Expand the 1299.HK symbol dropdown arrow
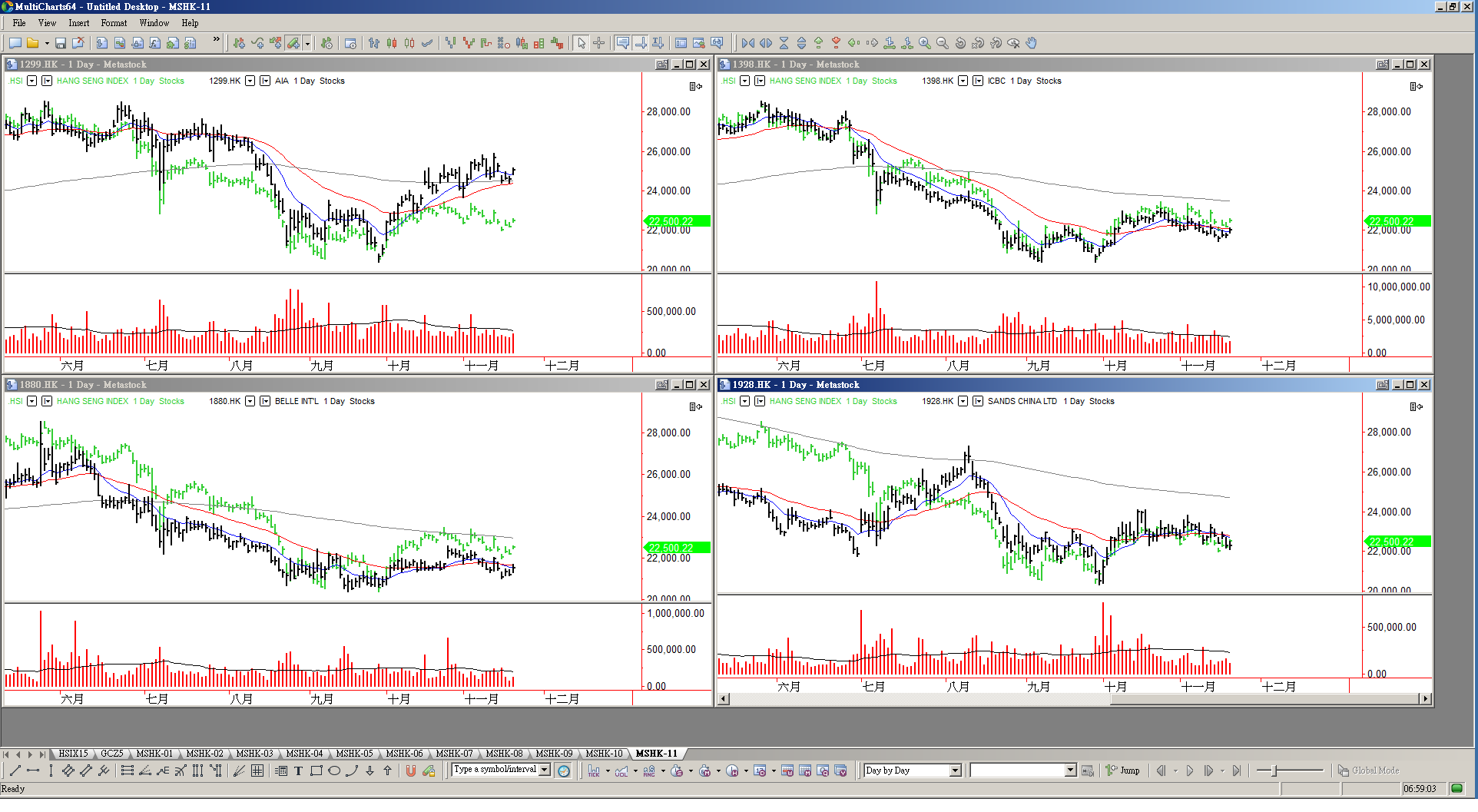Image resolution: width=1478 pixels, height=812 pixels. pyautogui.click(x=250, y=81)
